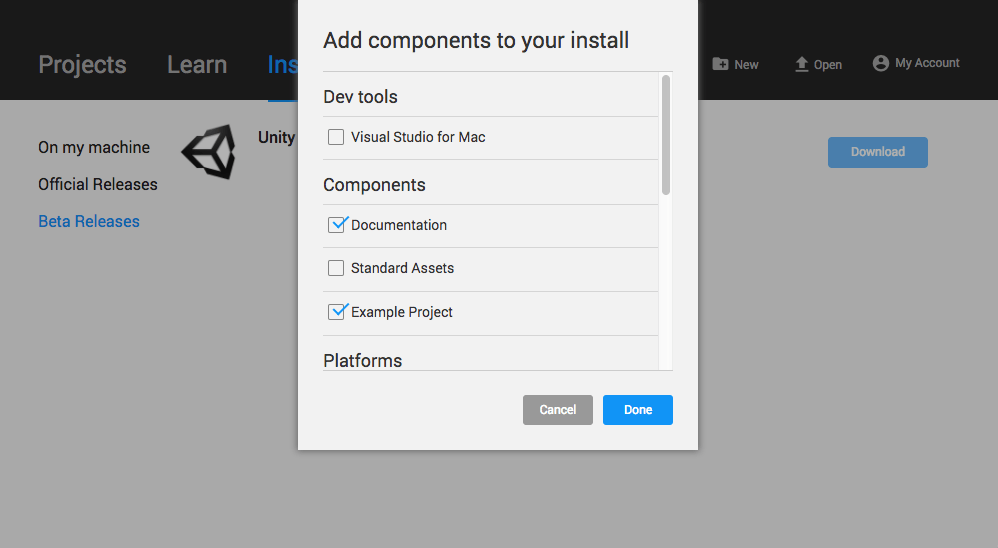The height and width of the screenshot is (548, 998).
Task: Click the My Account avatar icon
Action: tap(880, 63)
